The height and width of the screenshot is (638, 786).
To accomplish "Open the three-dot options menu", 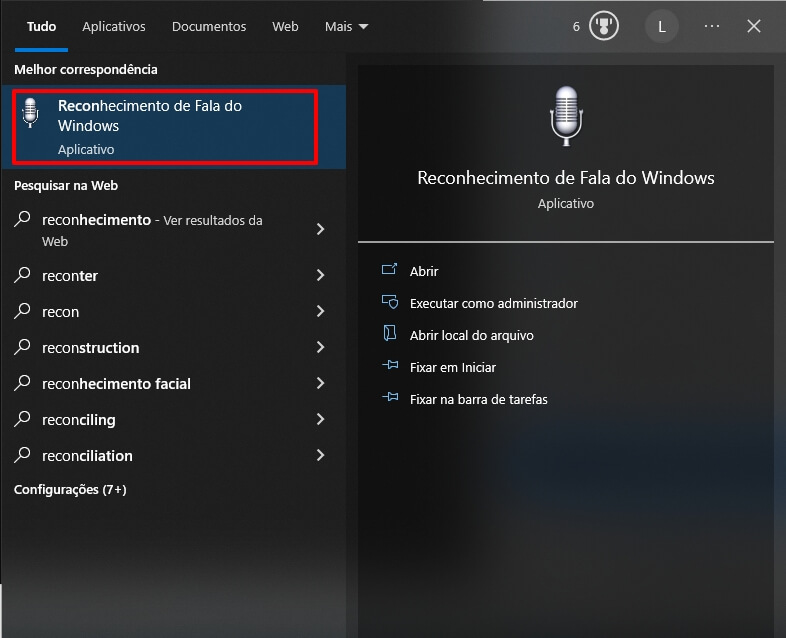I will 712,26.
